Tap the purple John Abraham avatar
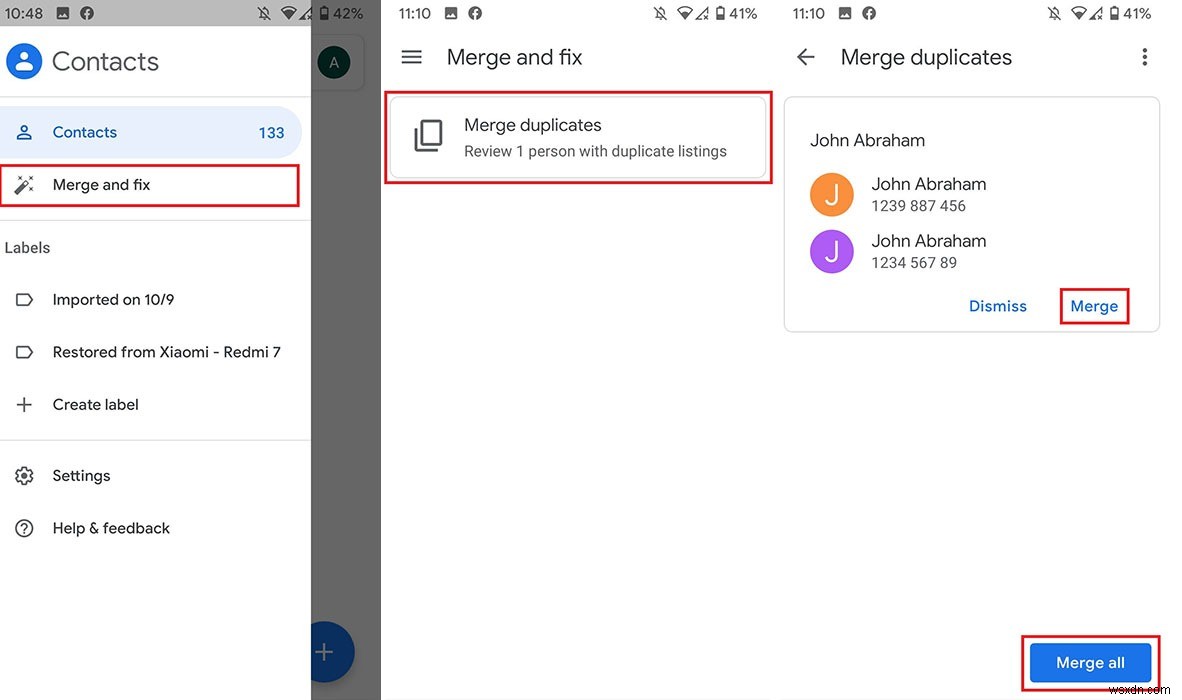Image resolution: width=1182 pixels, height=700 pixels. click(831, 251)
